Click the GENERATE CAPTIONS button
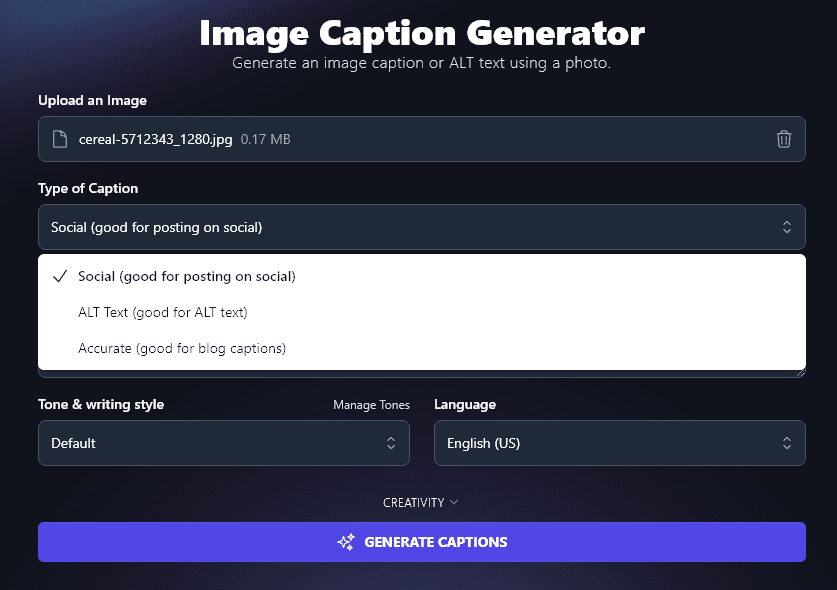 point(421,541)
